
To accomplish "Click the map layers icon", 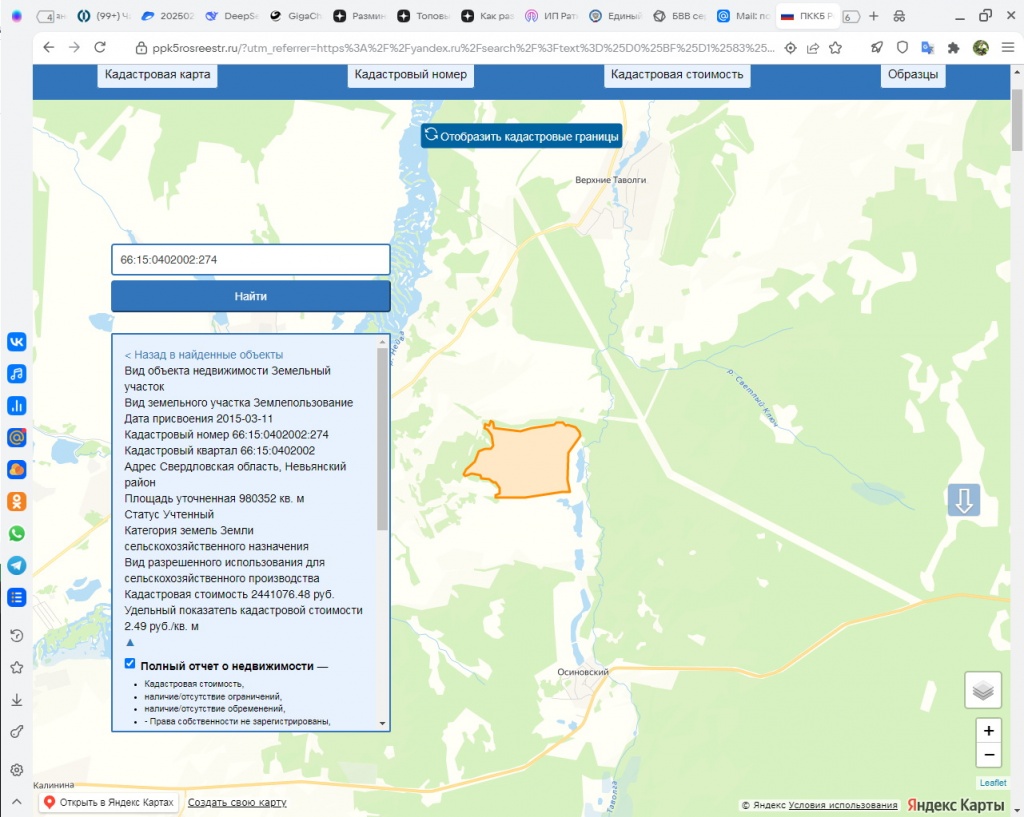I will click(x=983, y=690).
